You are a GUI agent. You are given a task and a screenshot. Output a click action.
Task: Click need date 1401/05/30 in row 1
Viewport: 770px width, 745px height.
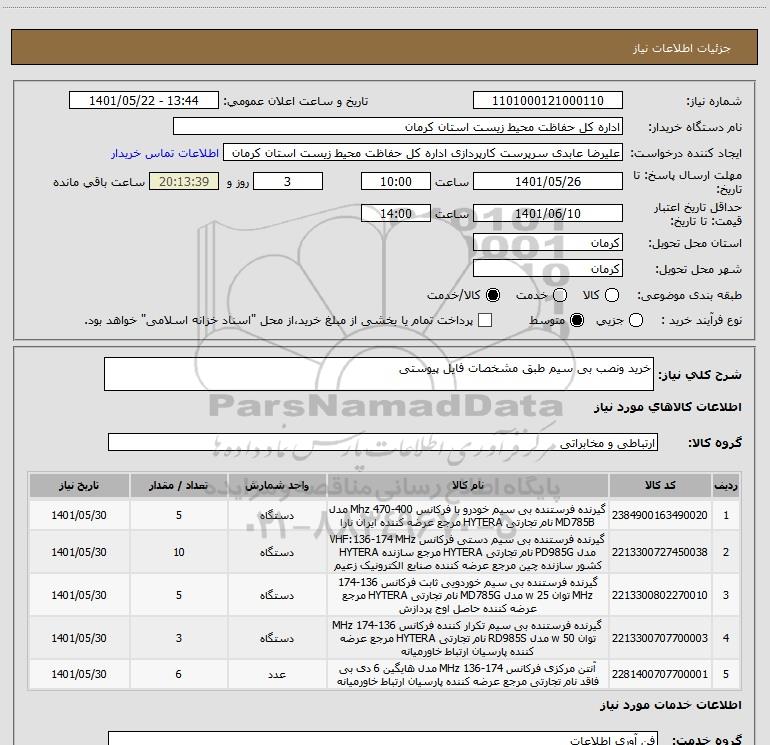(79, 515)
